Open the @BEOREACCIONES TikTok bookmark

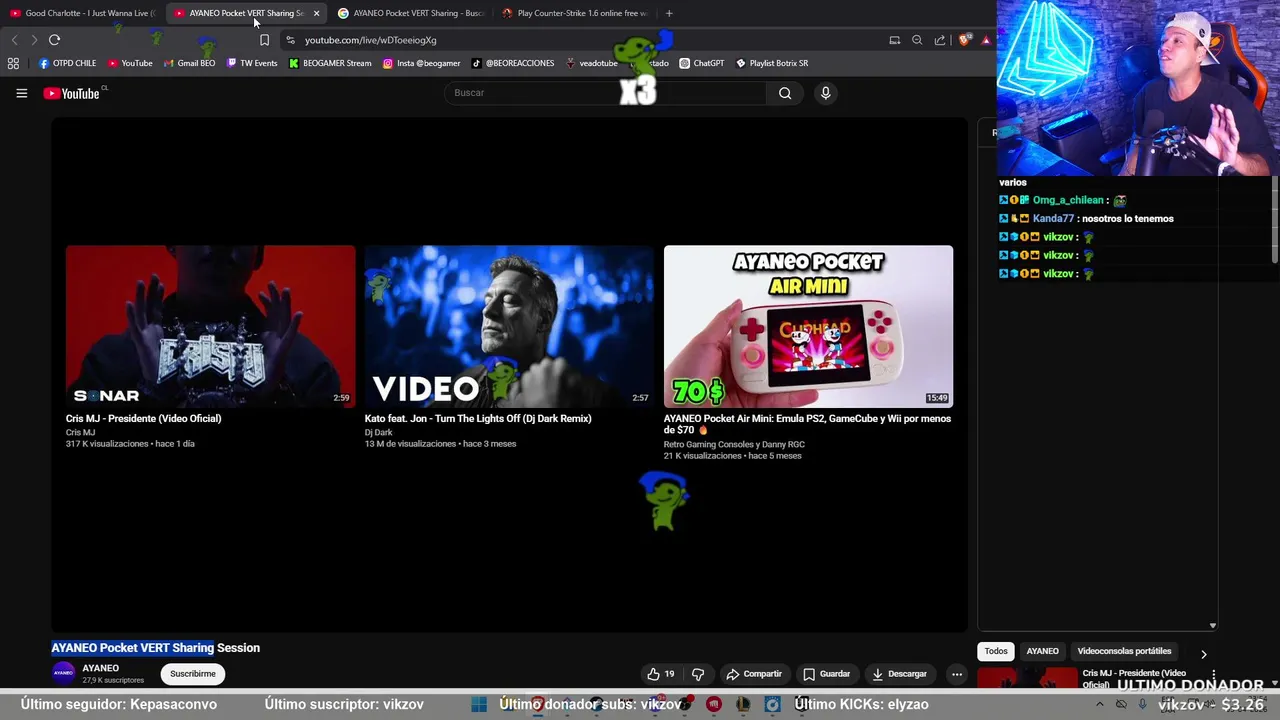[513, 63]
